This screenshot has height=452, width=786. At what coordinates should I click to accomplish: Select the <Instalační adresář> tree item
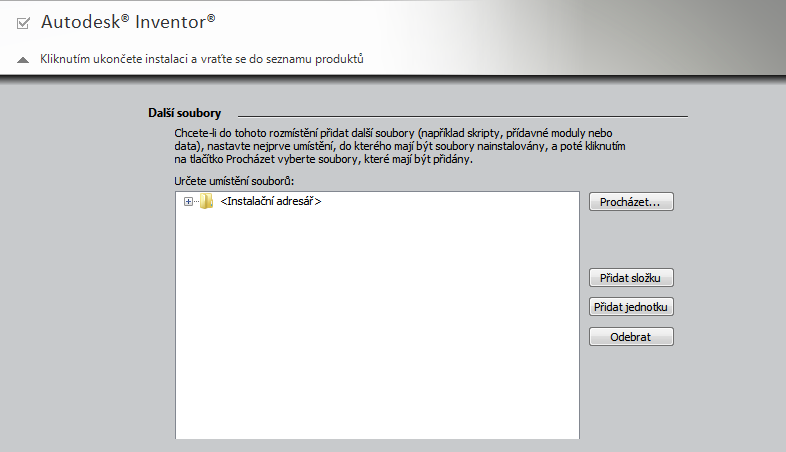(x=270, y=202)
